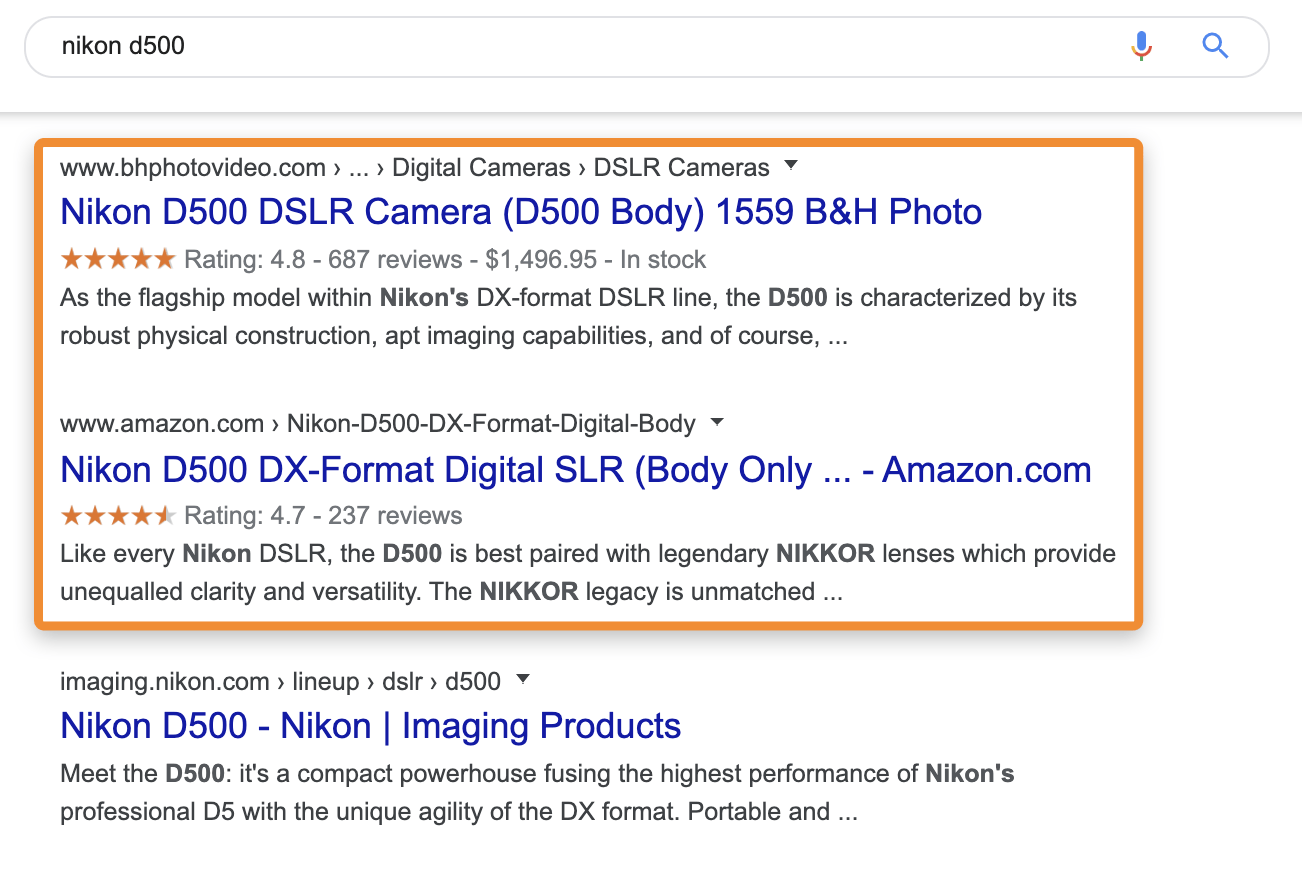Open the DSLR Cameras breadcrumb
The height and width of the screenshot is (872, 1302).
(x=681, y=167)
